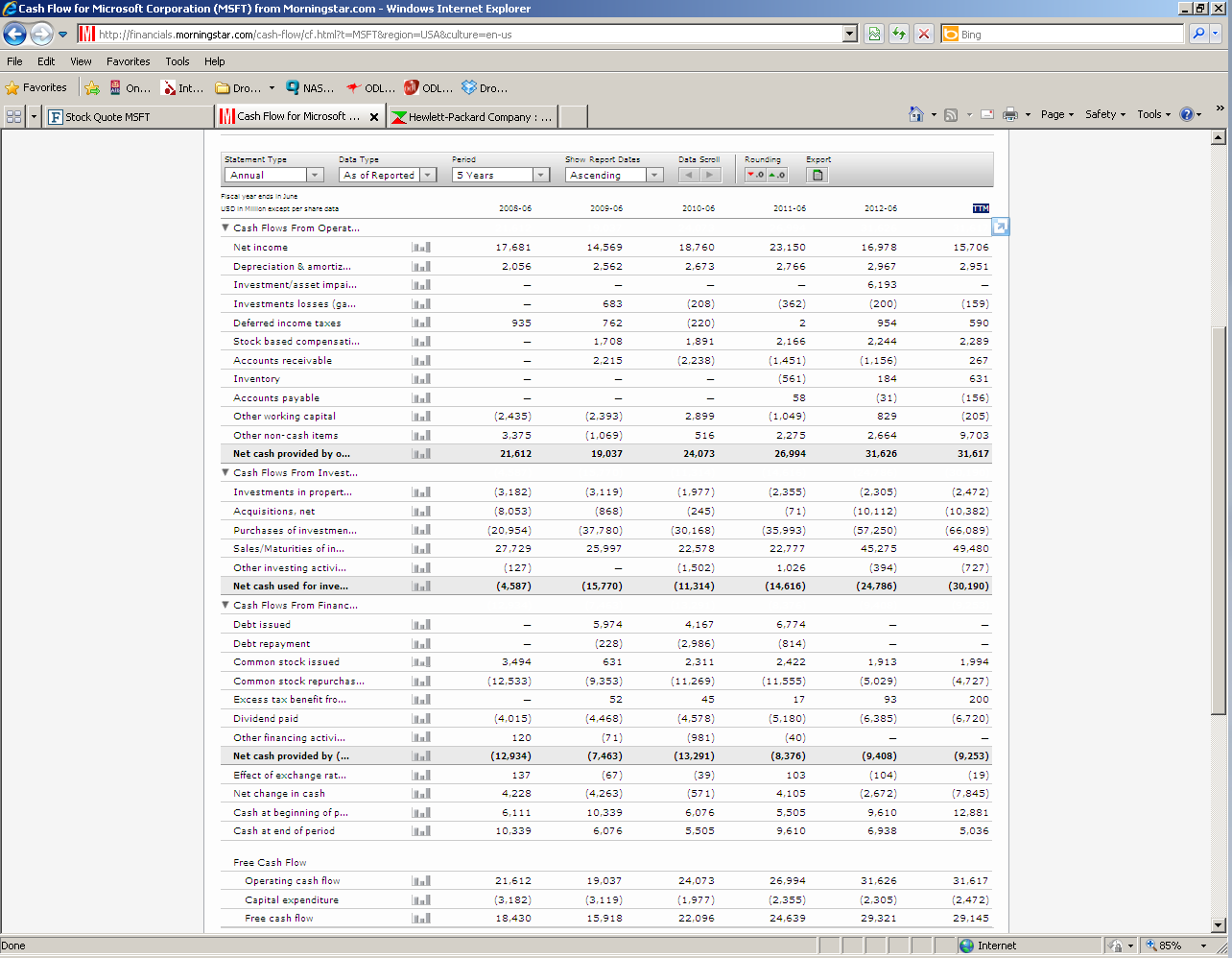Open the Show Report Dates dropdown showing Ascending

614,175
